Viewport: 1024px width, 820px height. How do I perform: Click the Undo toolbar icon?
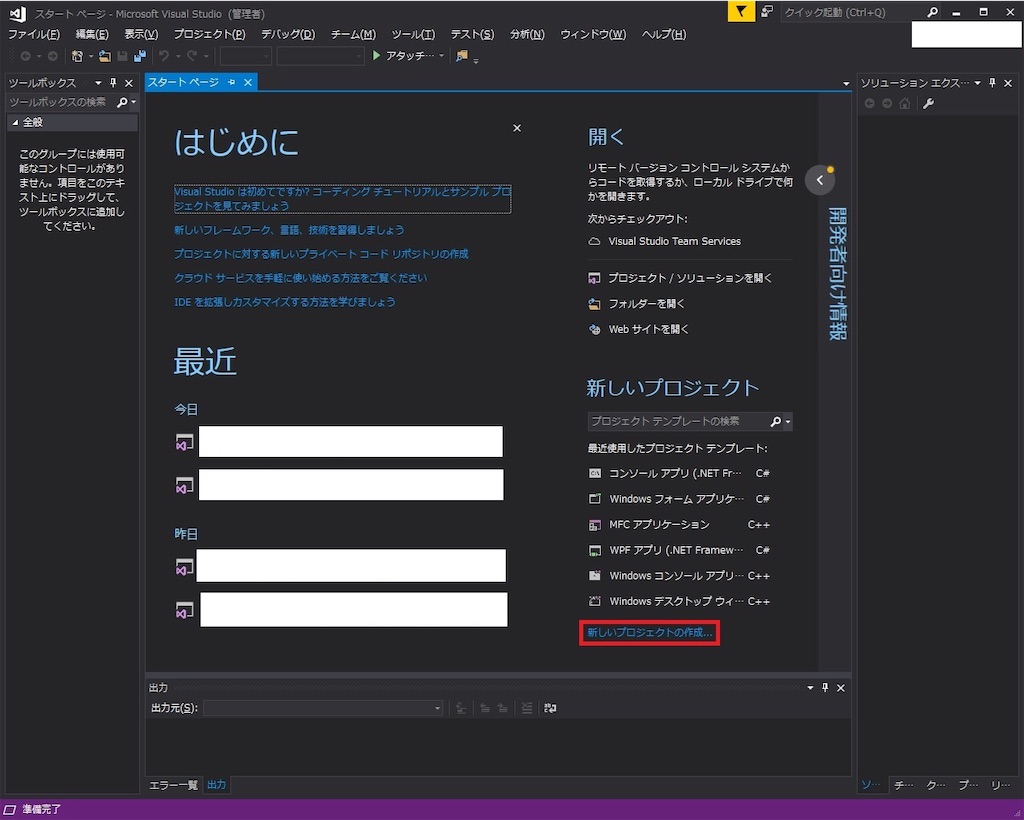point(164,56)
